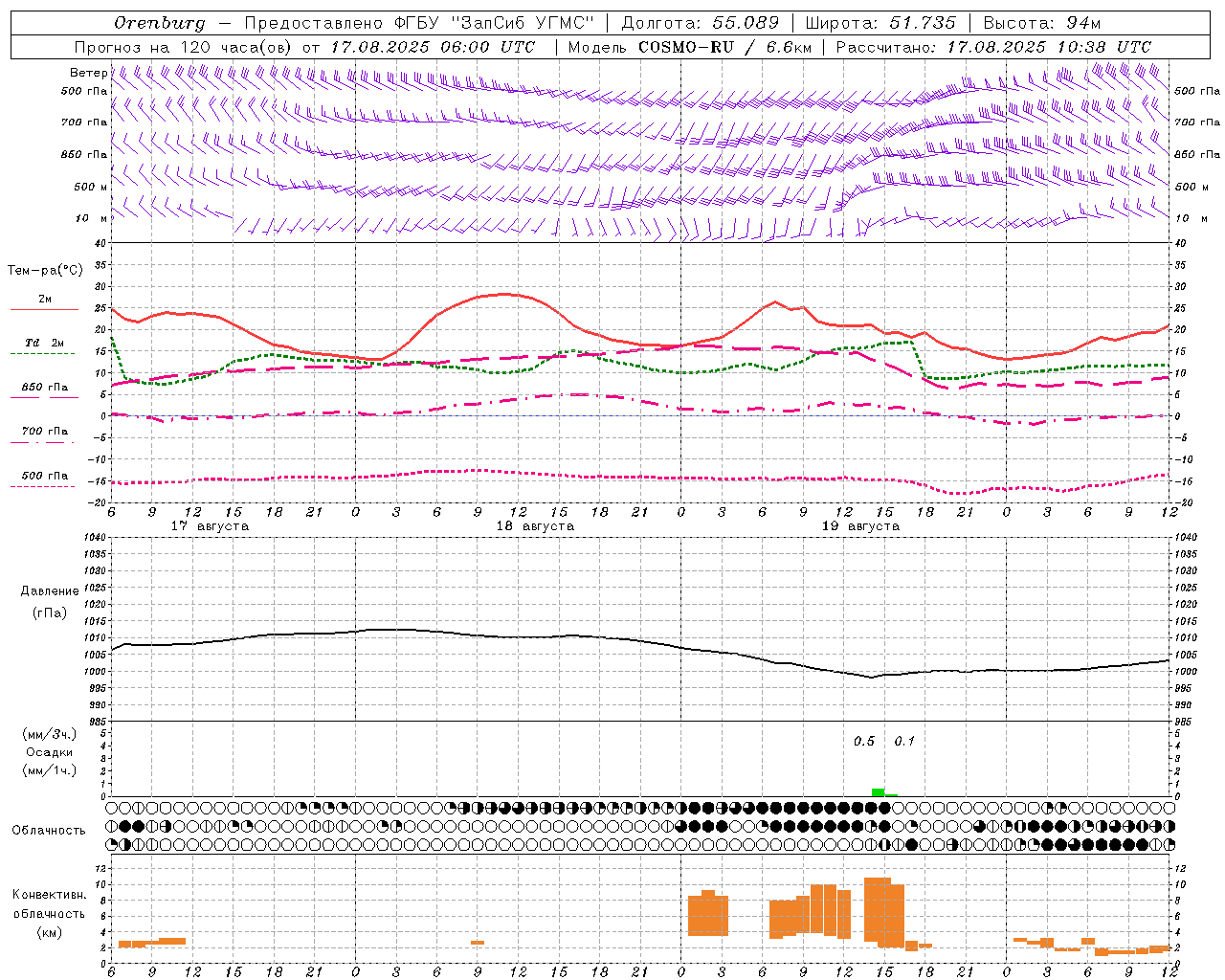This screenshot has height=980, width=1225.
Task: Click the dashed Td 2м legend line sample
Action: pos(42,354)
